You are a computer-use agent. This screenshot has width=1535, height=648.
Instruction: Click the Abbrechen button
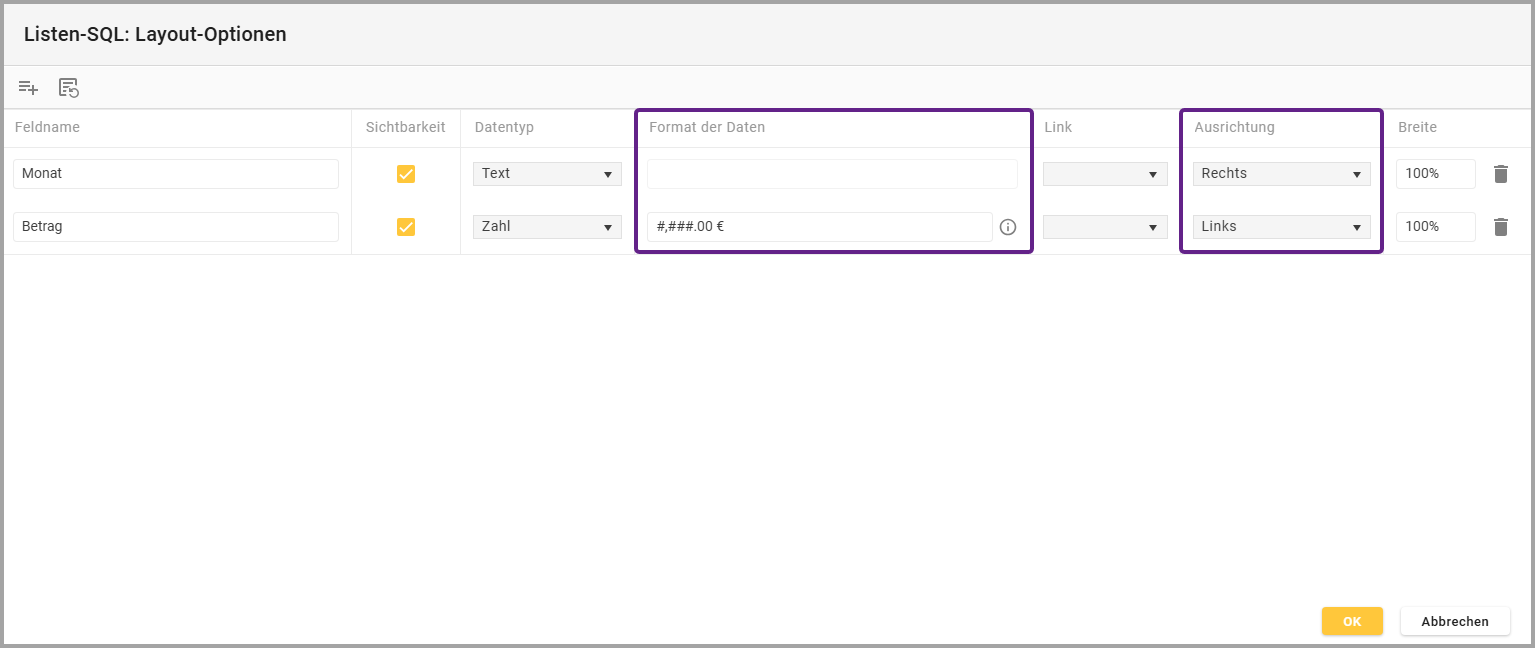1454,621
